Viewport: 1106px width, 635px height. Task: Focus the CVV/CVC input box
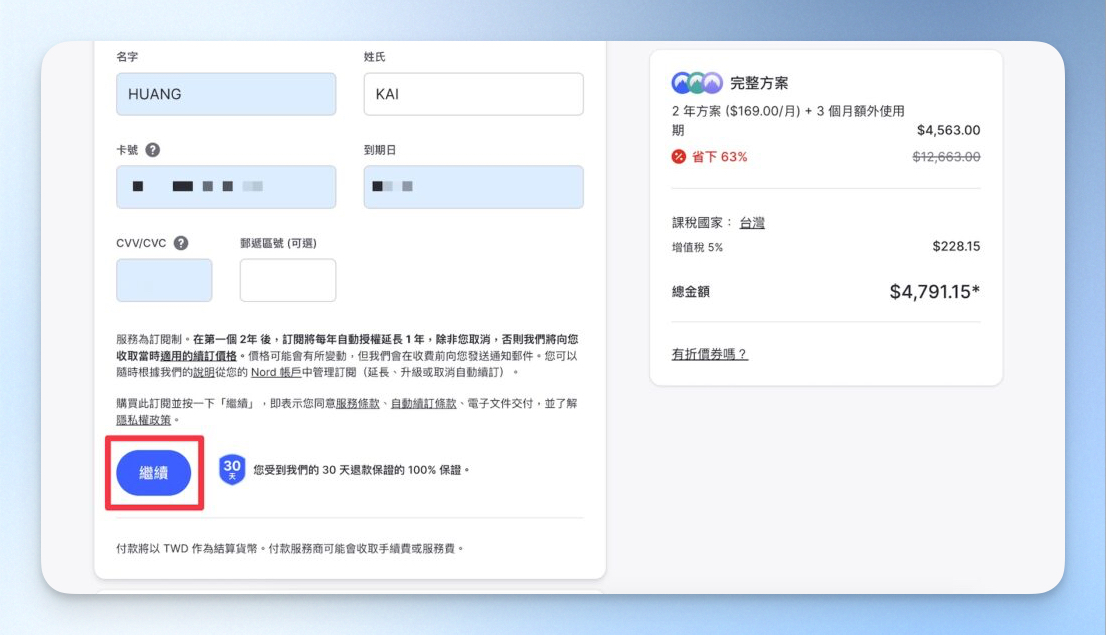point(164,280)
